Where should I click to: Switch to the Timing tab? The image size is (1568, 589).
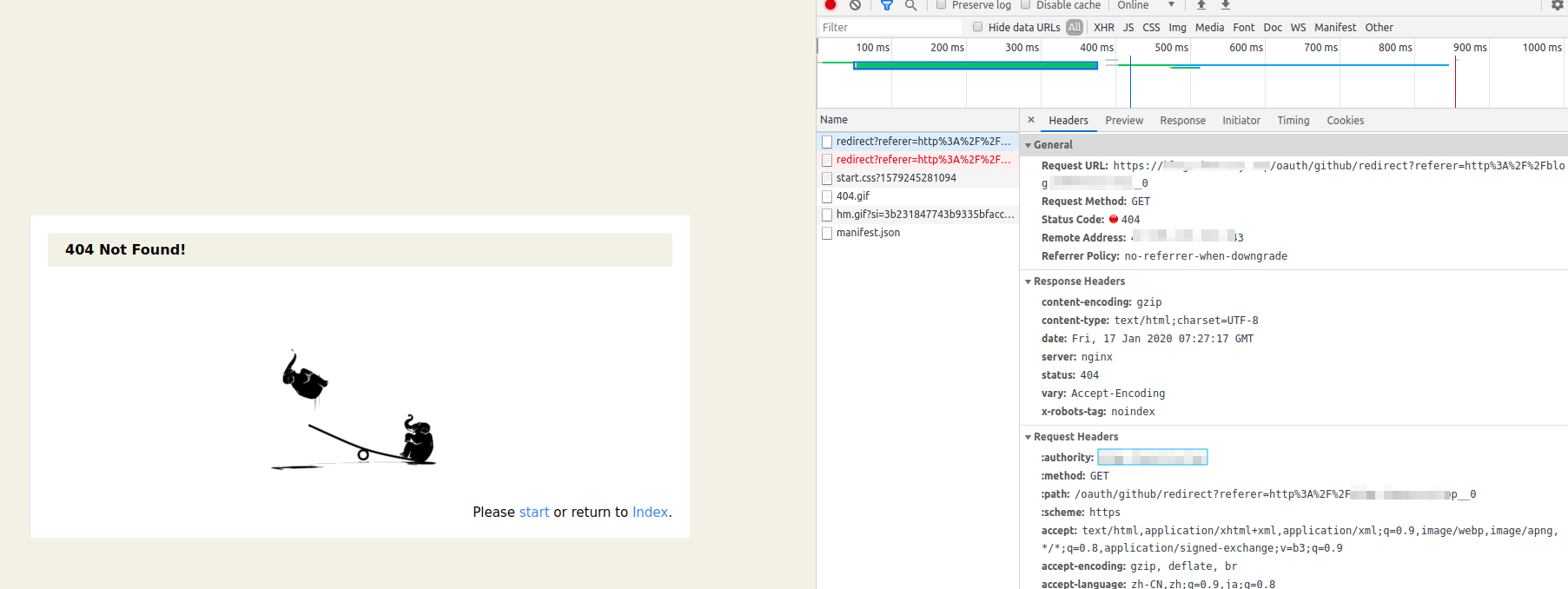pos(1293,121)
